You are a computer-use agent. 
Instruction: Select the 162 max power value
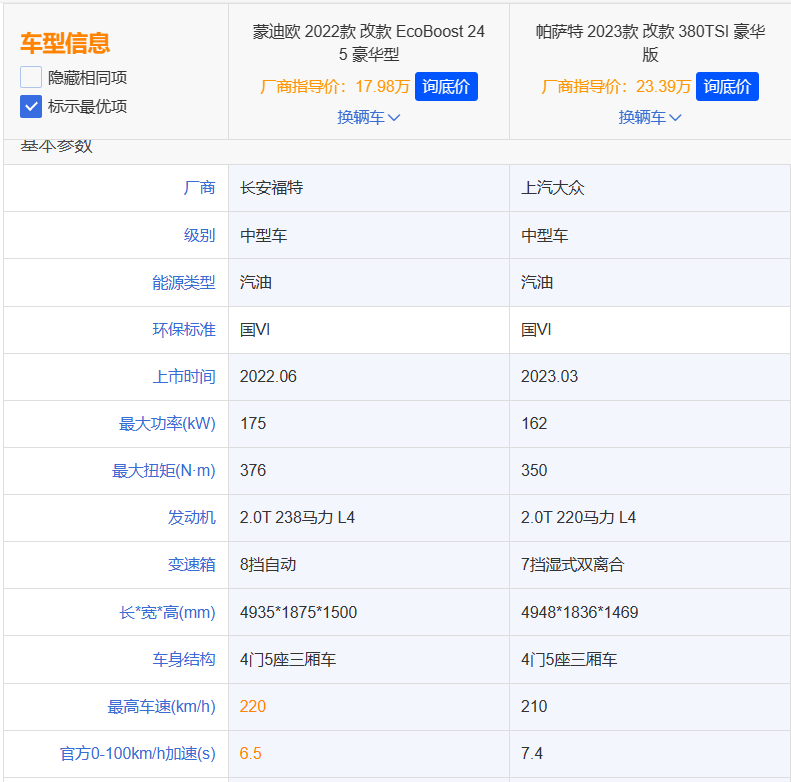point(534,423)
